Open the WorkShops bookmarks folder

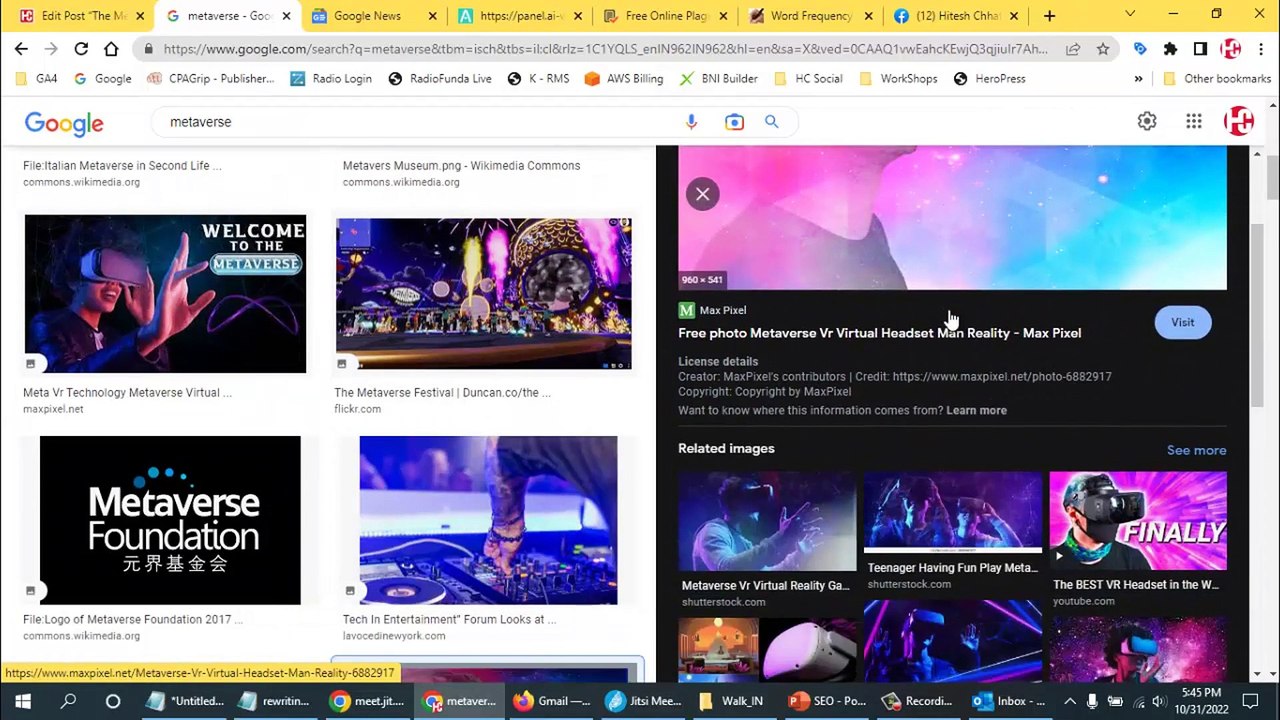tap(898, 79)
